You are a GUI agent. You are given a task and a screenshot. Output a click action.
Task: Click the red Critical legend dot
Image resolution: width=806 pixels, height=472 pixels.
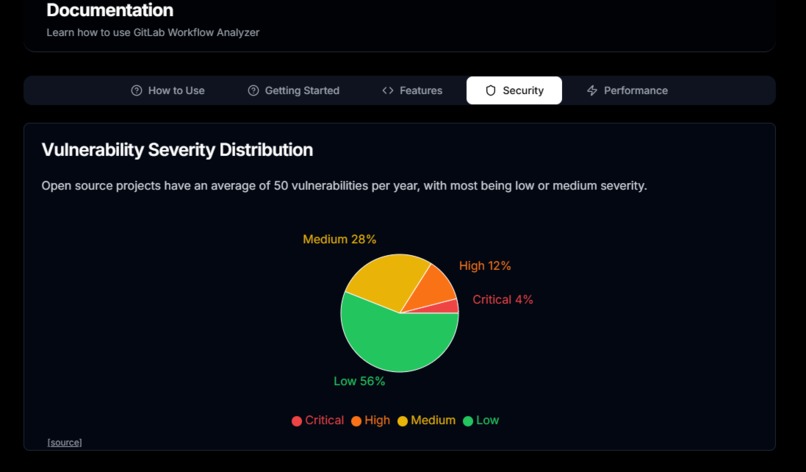[x=297, y=421]
